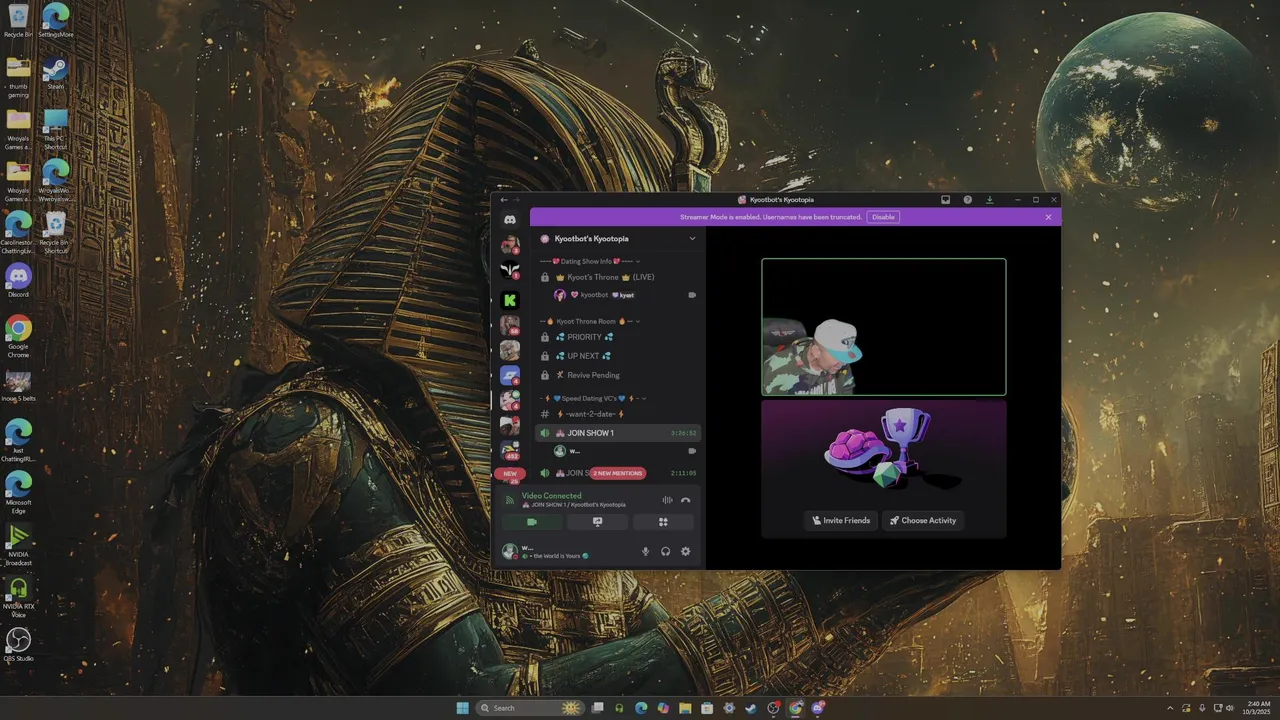Open Microsoft Edge desktop icon

pyautogui.click(x=18, y=493)
